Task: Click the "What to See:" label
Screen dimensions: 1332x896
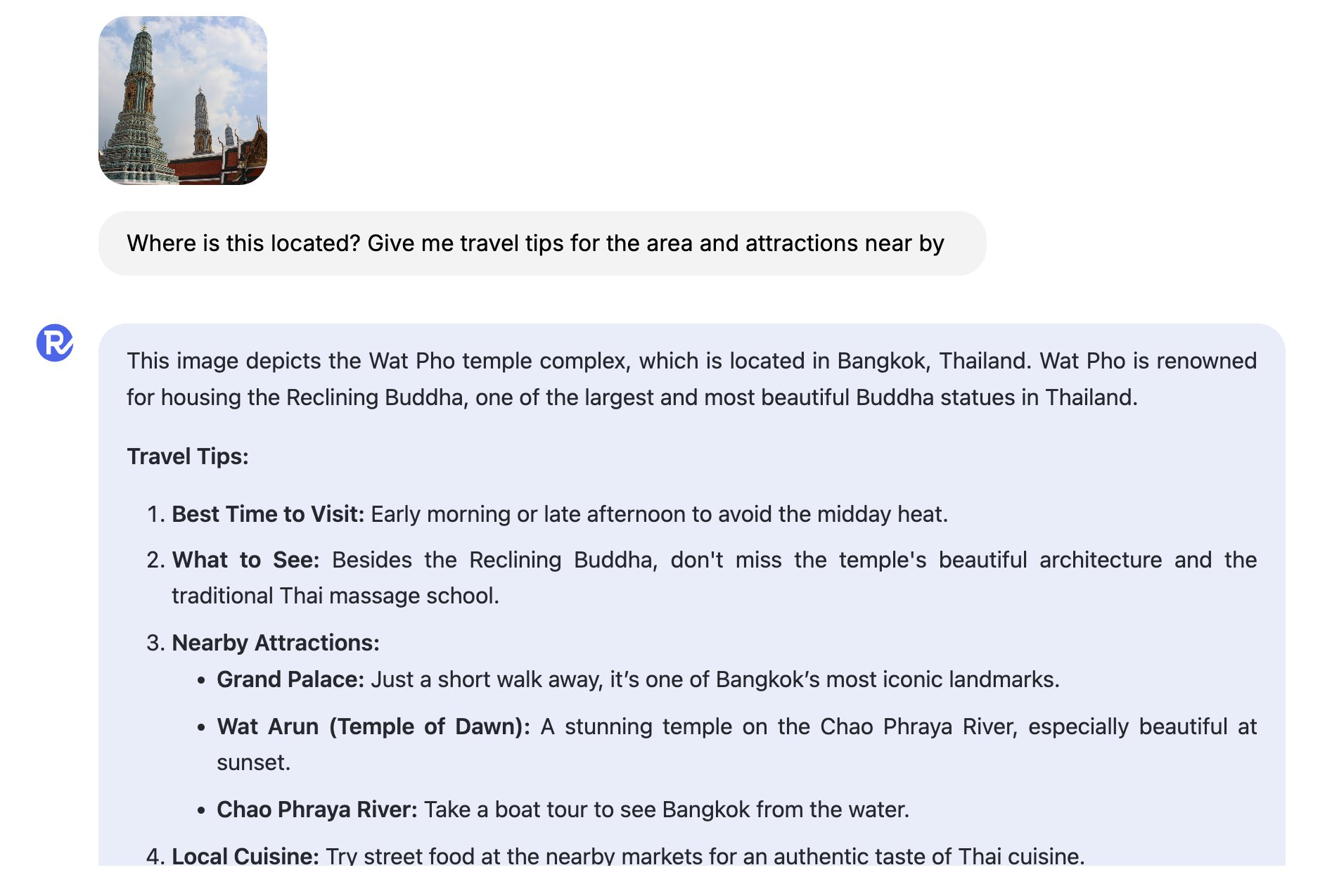Action: click(245, 560)
